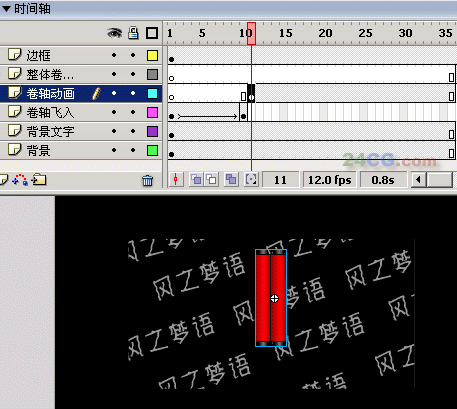The width and height of the screenshot is (457, 409).
Task: Click frame 1 keyframe on 背景 layer
Action: 171,154
